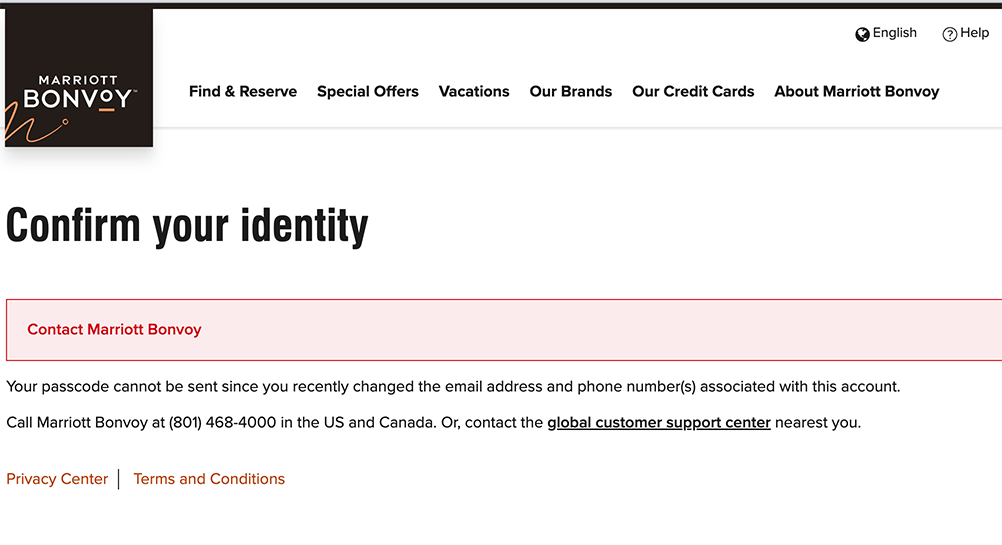Click the globe language icon
Screen dimensions: 1002x545
coord(862,34)
